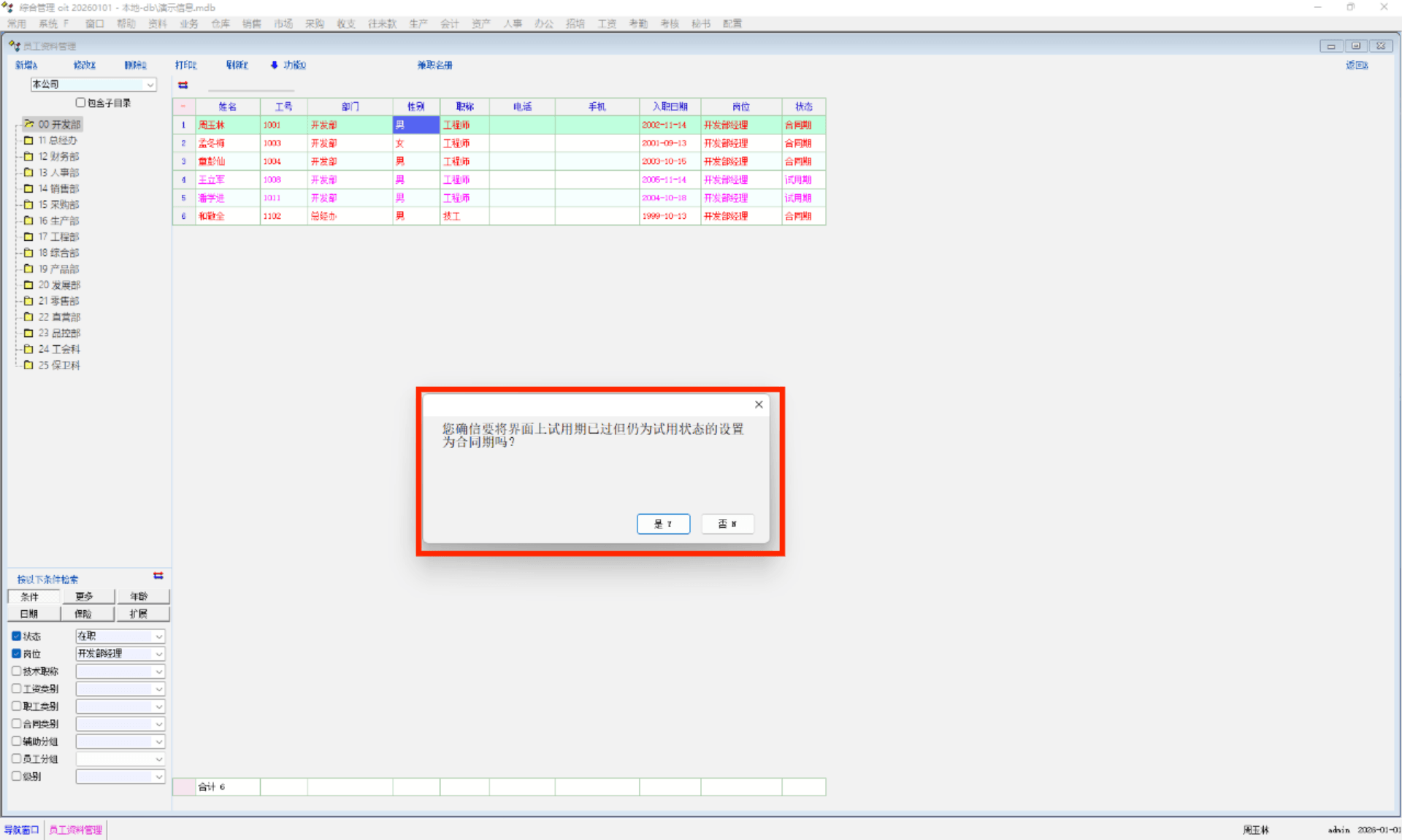Click the table corner selector cell
Viewport: 1402px width, 840px height.
point(183,107)
